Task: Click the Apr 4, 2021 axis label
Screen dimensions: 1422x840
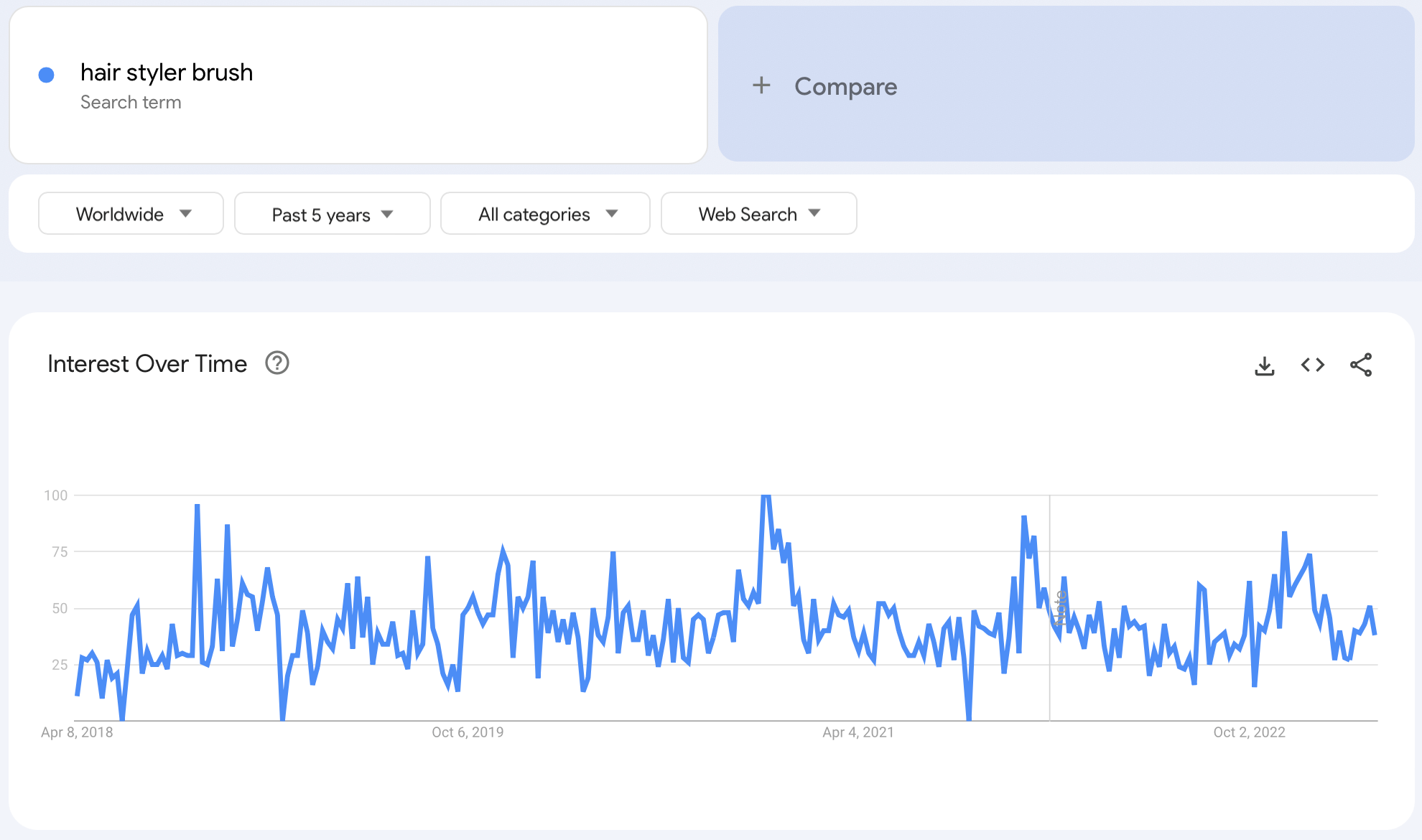Action: (858, 732)
